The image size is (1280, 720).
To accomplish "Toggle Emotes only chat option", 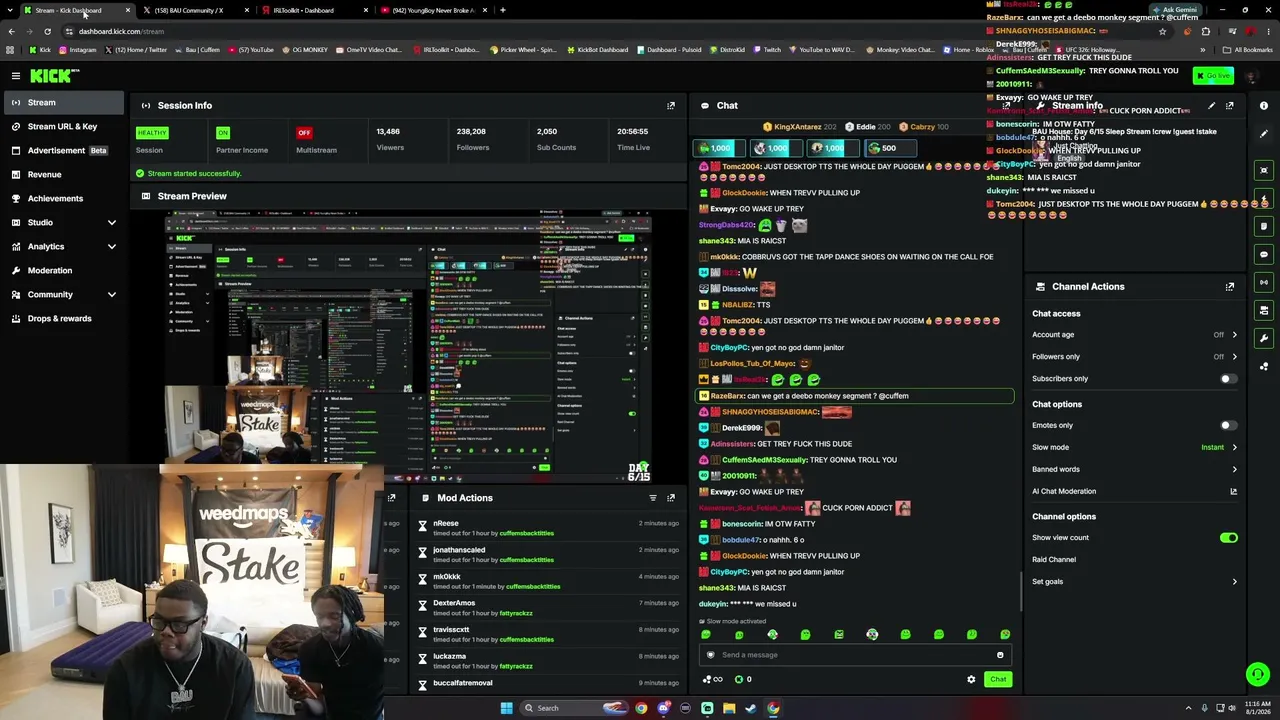I will click(x=1228, y=425).
